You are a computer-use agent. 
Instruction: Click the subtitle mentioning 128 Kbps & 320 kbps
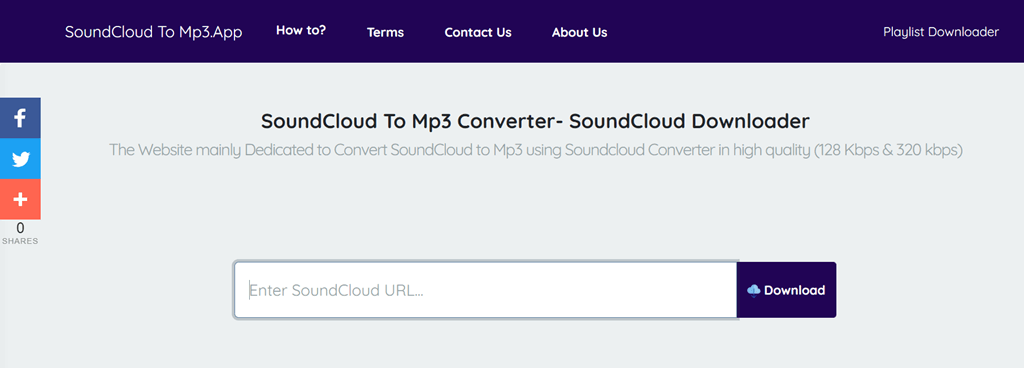tap(536, 150)
